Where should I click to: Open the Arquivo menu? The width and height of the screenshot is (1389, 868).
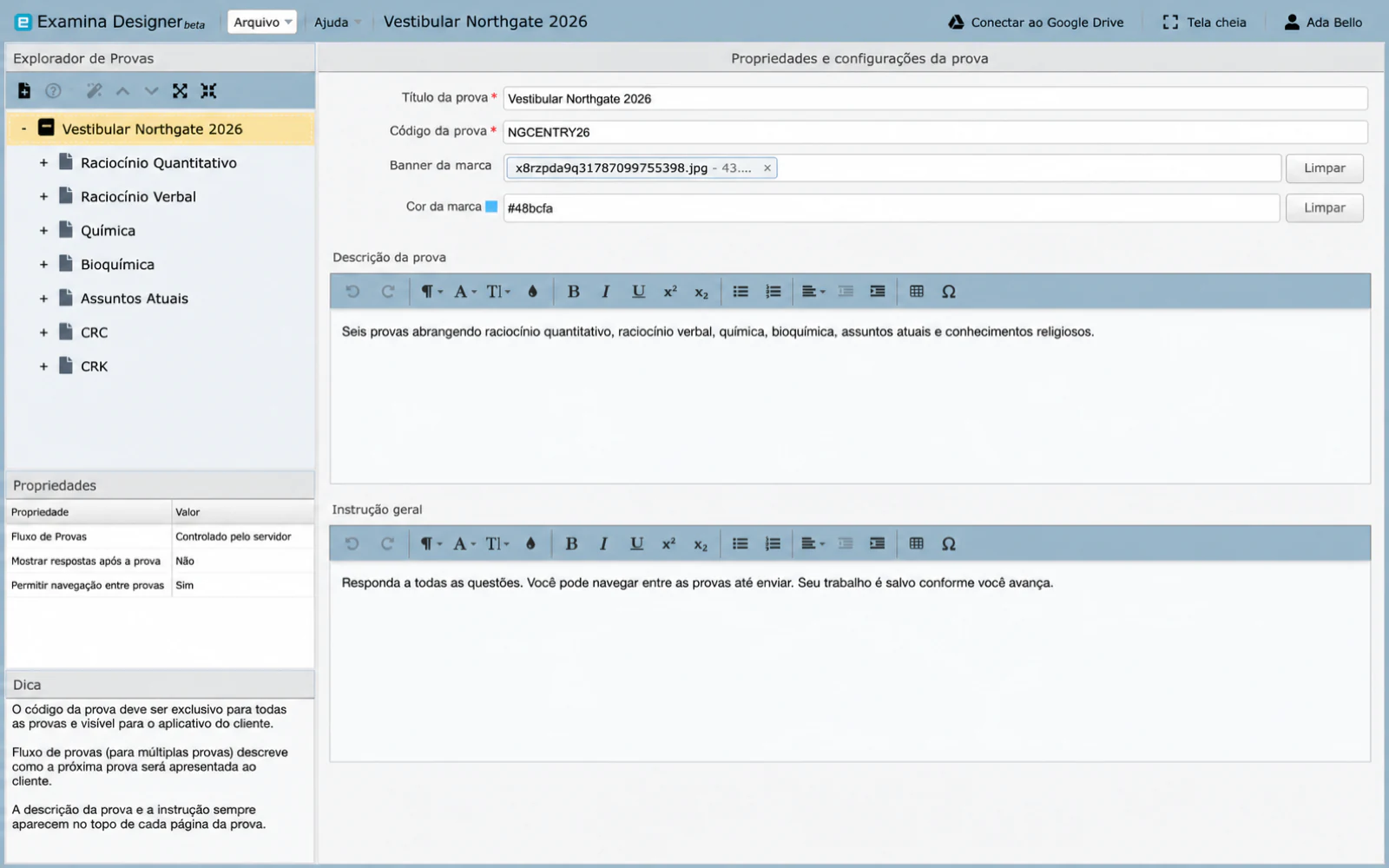(262, 22)
